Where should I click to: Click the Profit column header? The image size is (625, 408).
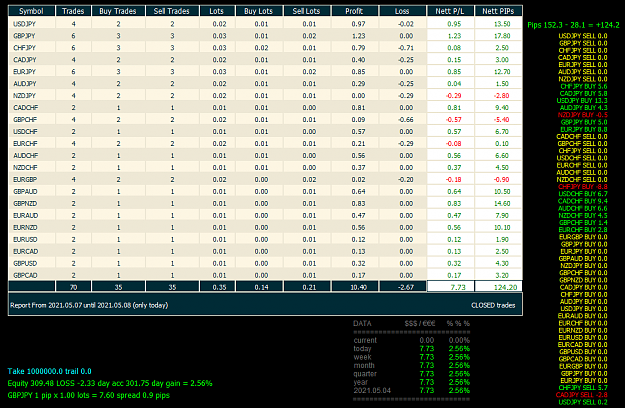[354, 11]
